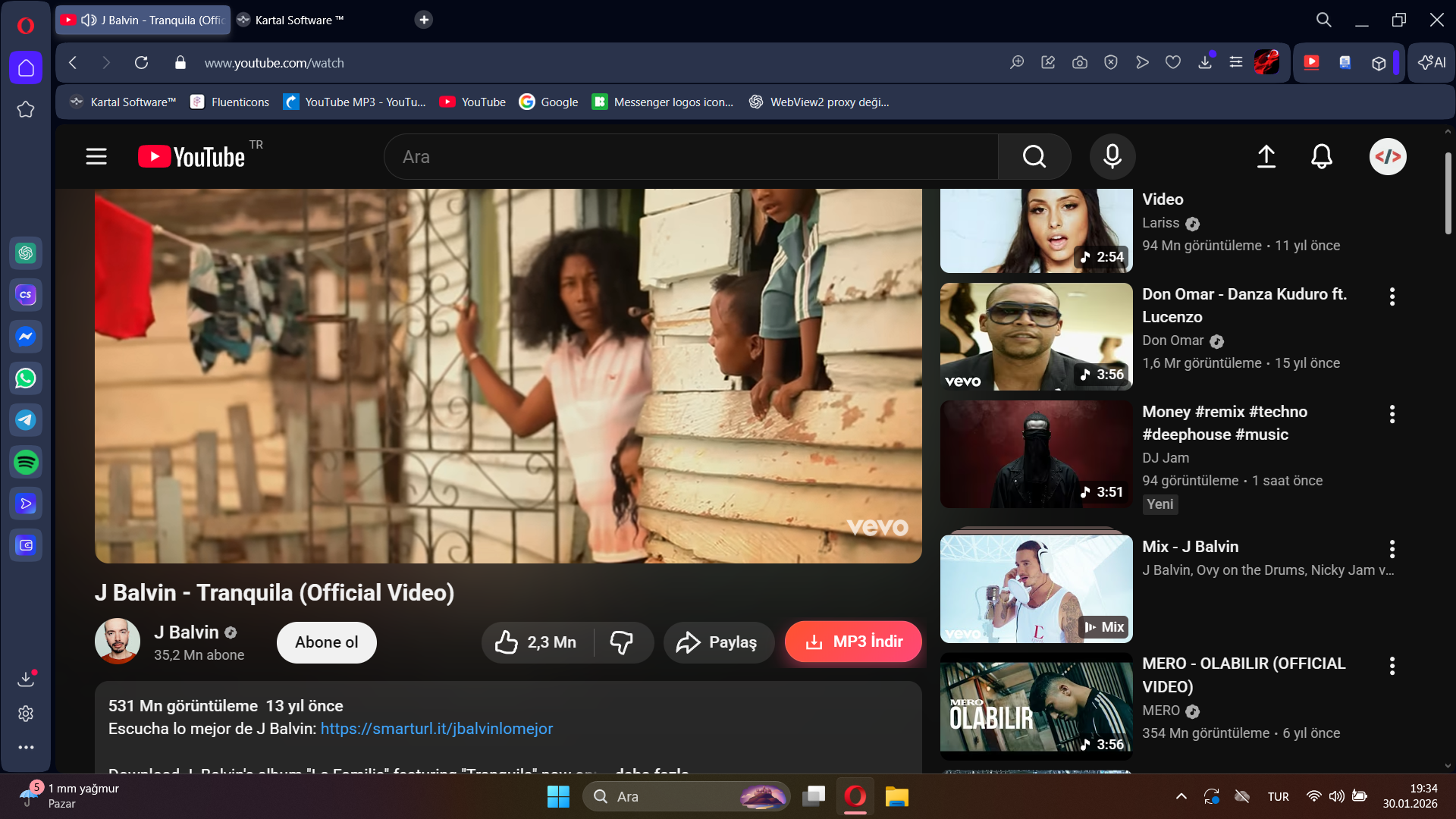Open ChatGPT in the Opera sidebar
This screenshot has width=1456, height=819.
tap(26, 253)
